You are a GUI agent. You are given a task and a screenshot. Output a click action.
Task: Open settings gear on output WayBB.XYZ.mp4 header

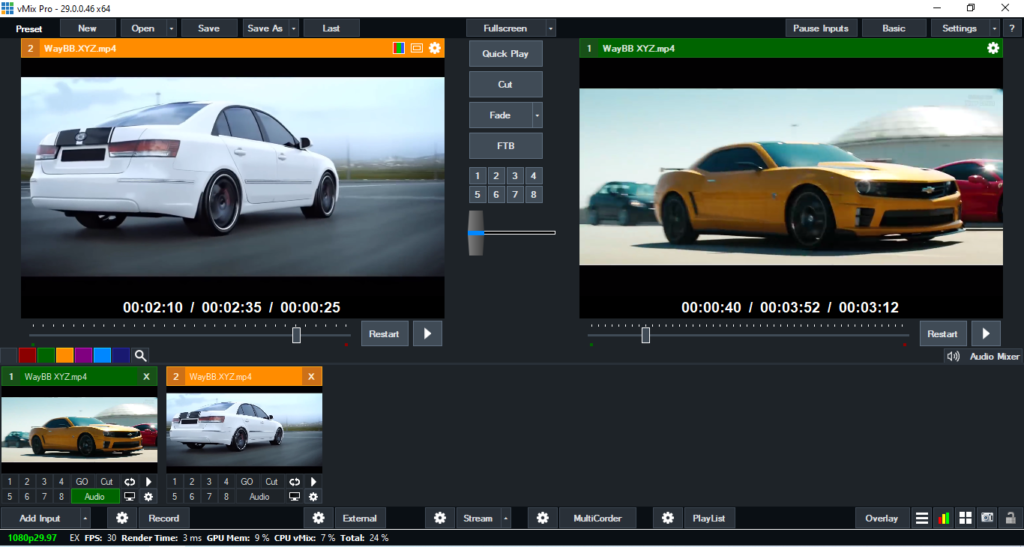click(992, 48)
